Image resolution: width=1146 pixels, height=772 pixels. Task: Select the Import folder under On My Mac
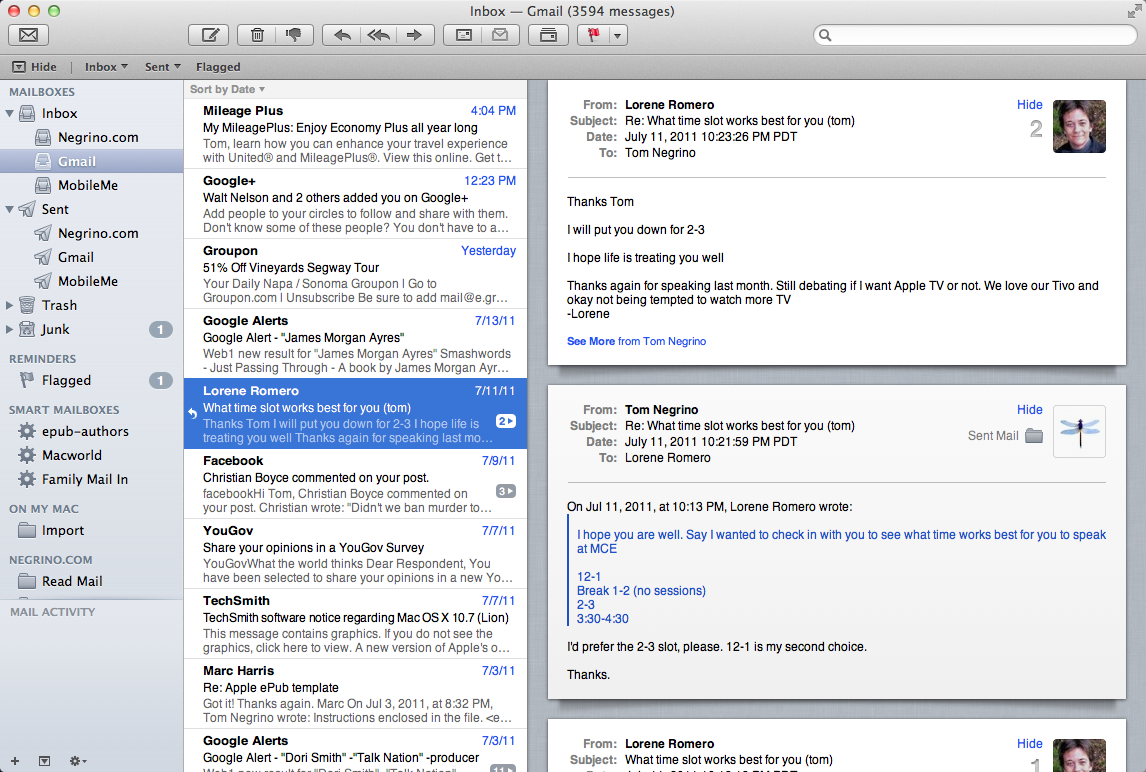(x=91, y=530)
